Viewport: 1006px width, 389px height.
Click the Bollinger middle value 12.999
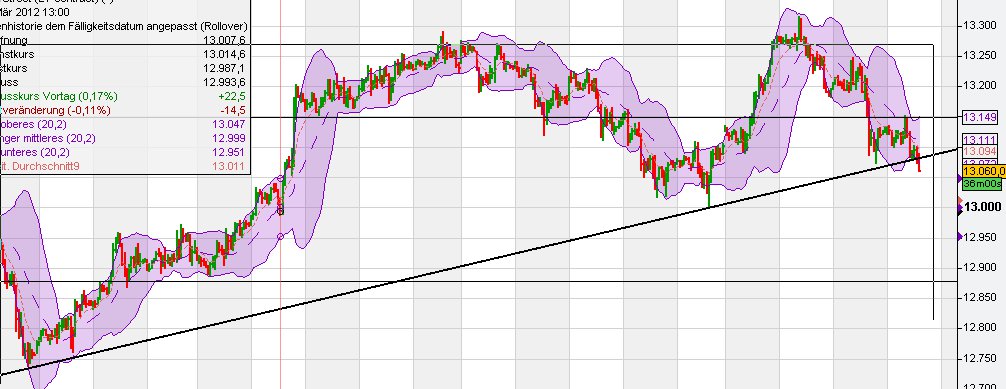(x=229, y=139)
